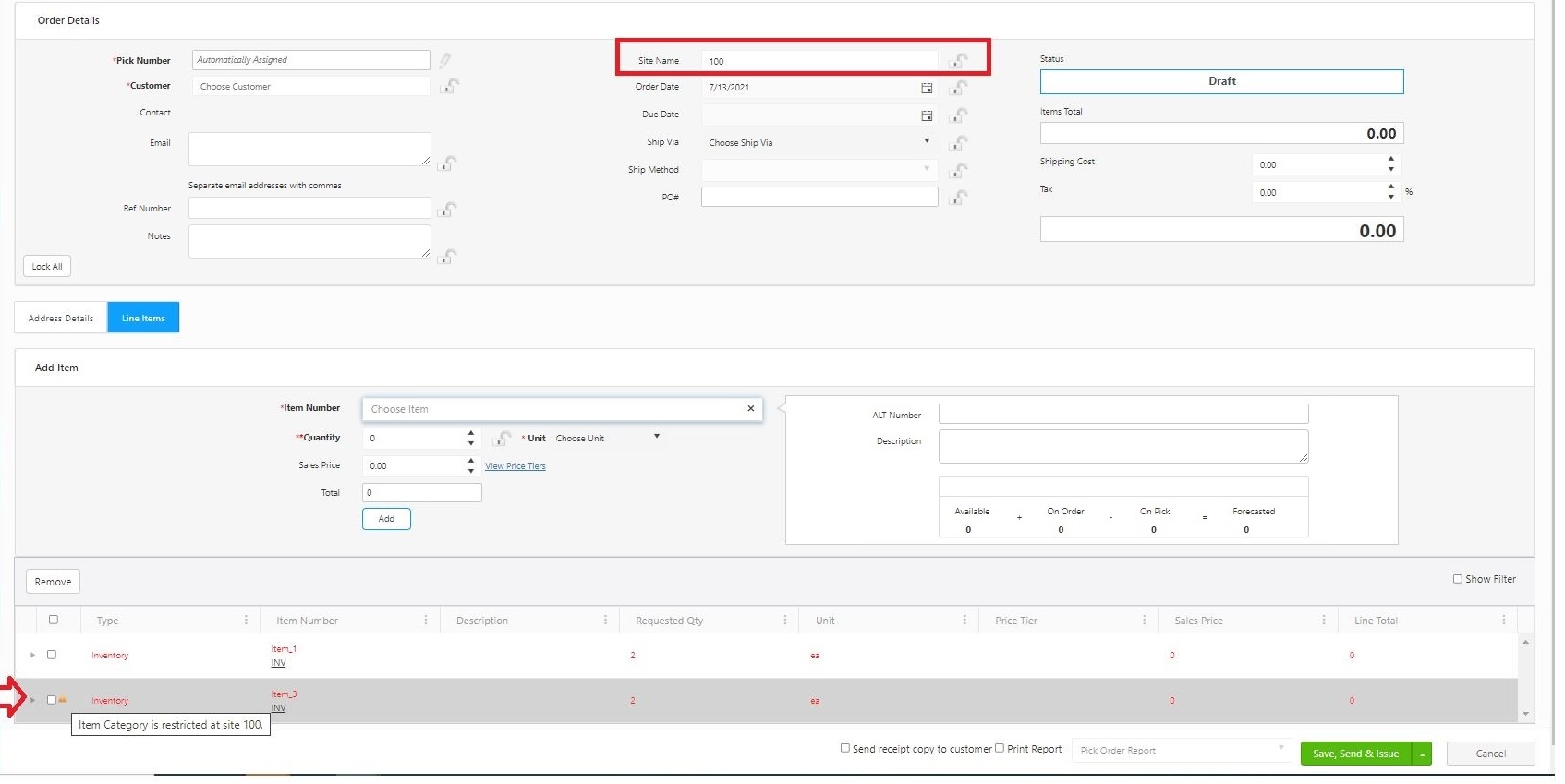Screen dimensions: 1565x784
Task: Open the Due Date calendar picker
Action: tap(927, 115)
